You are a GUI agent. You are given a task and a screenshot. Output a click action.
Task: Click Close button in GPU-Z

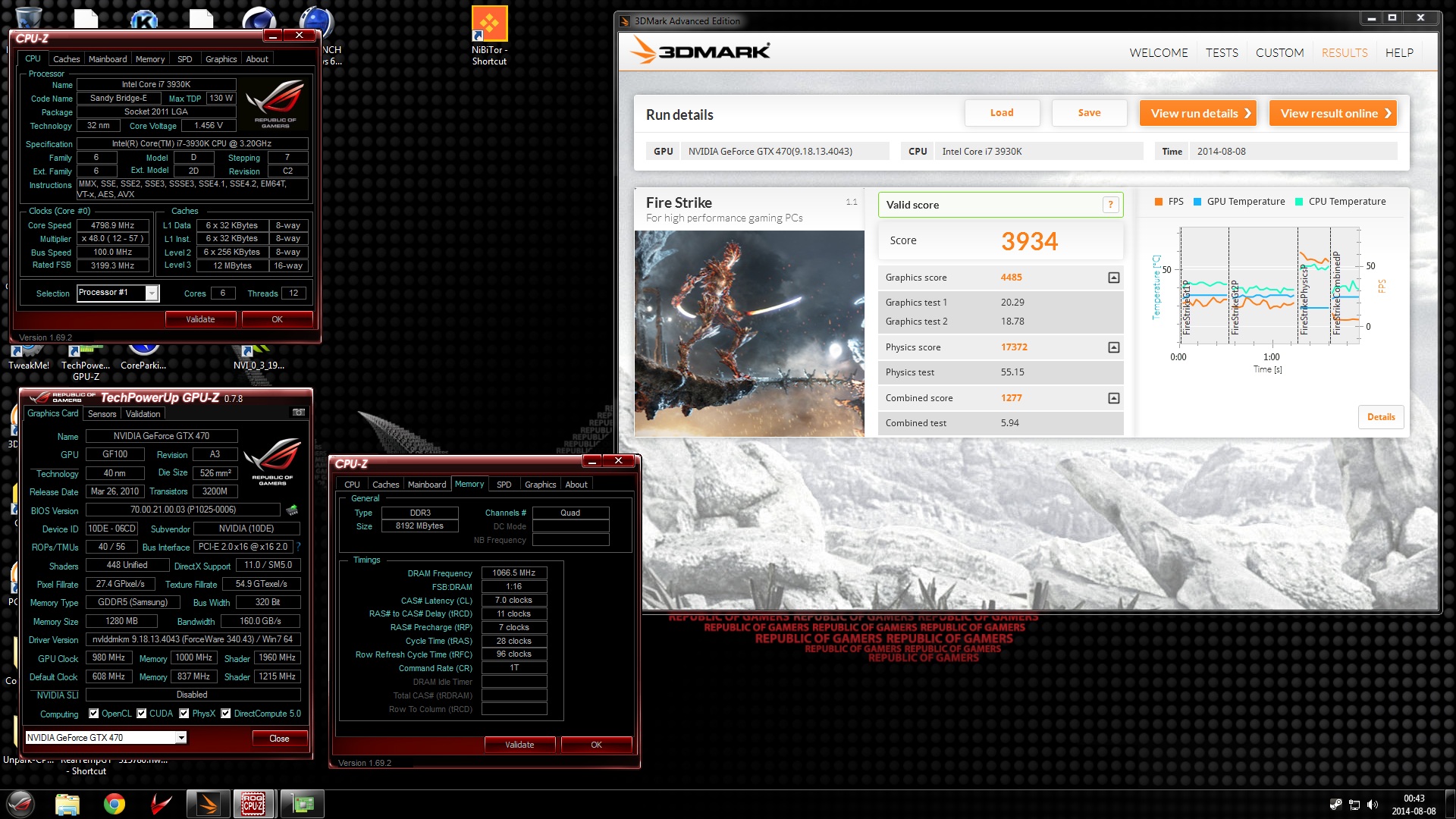point(279,739)
